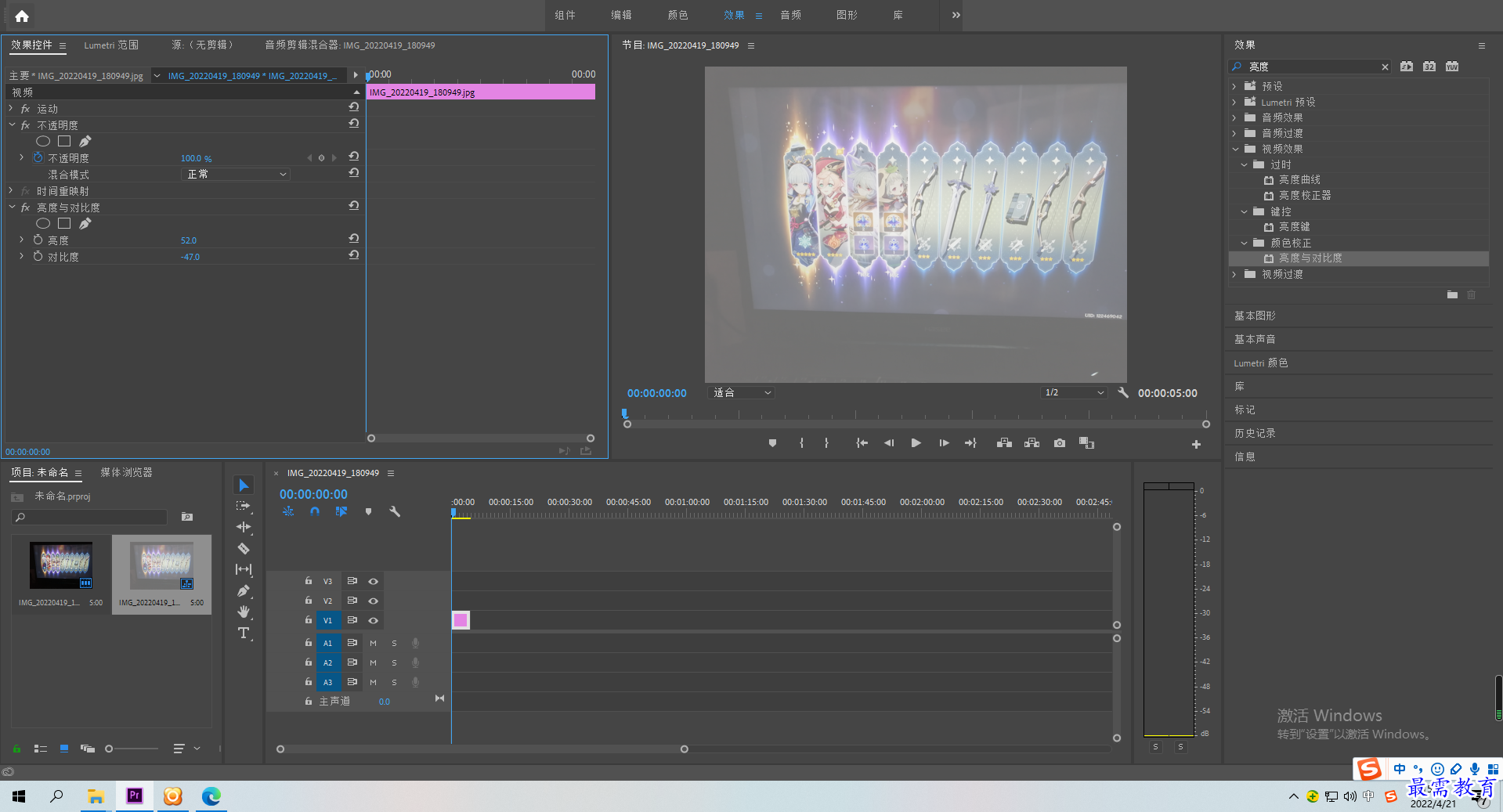This screenshot has width=1503, height=812.
Task: Click the Mark In button
Action: point(801,443)
